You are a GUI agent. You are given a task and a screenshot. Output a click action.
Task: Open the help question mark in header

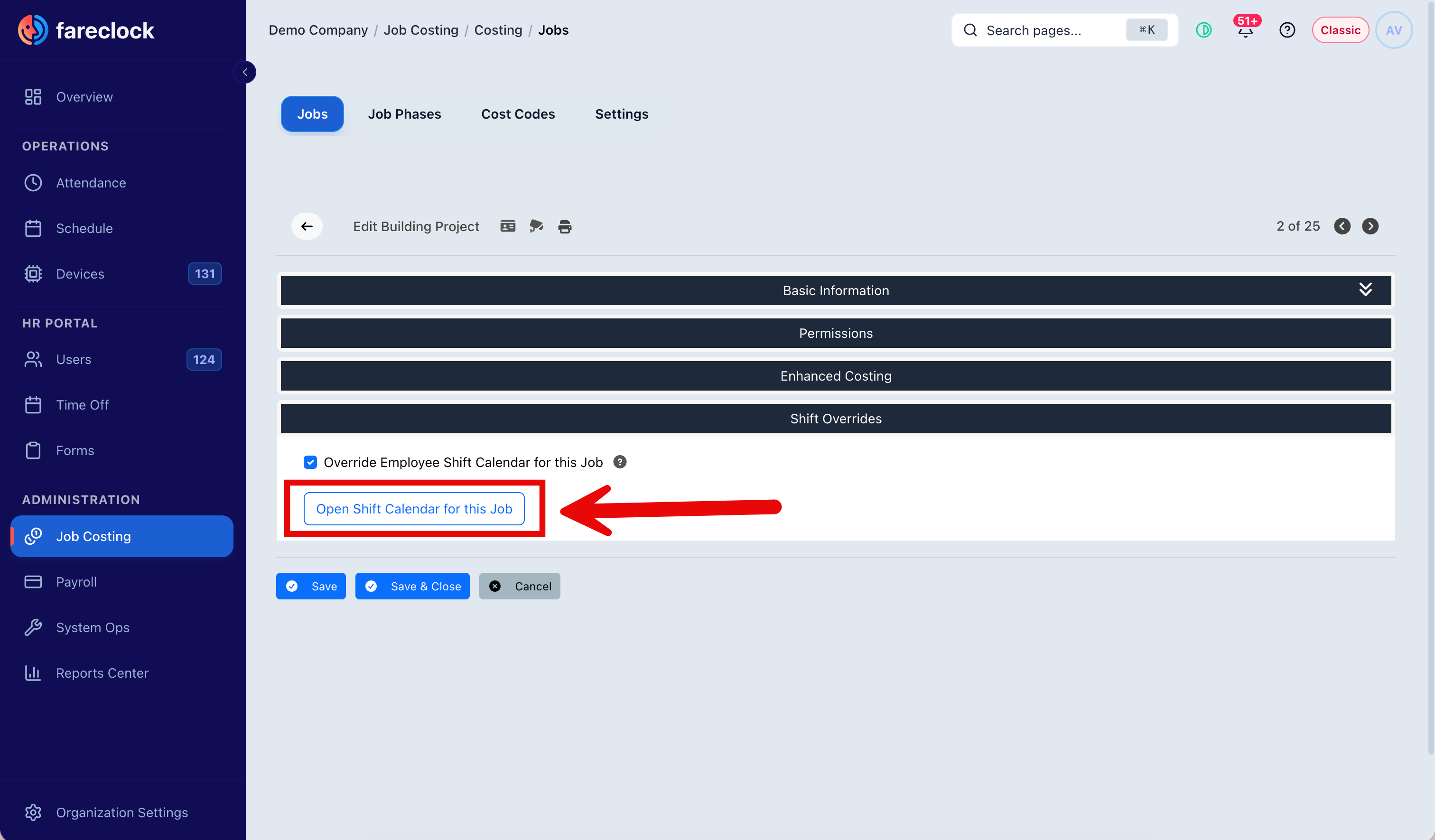tap(1287, 30)
